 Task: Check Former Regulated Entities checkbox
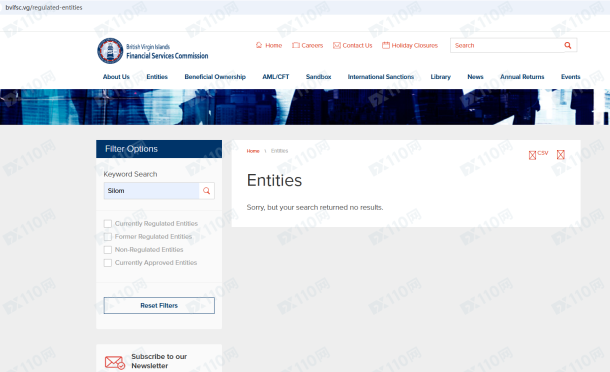[108, 237]
